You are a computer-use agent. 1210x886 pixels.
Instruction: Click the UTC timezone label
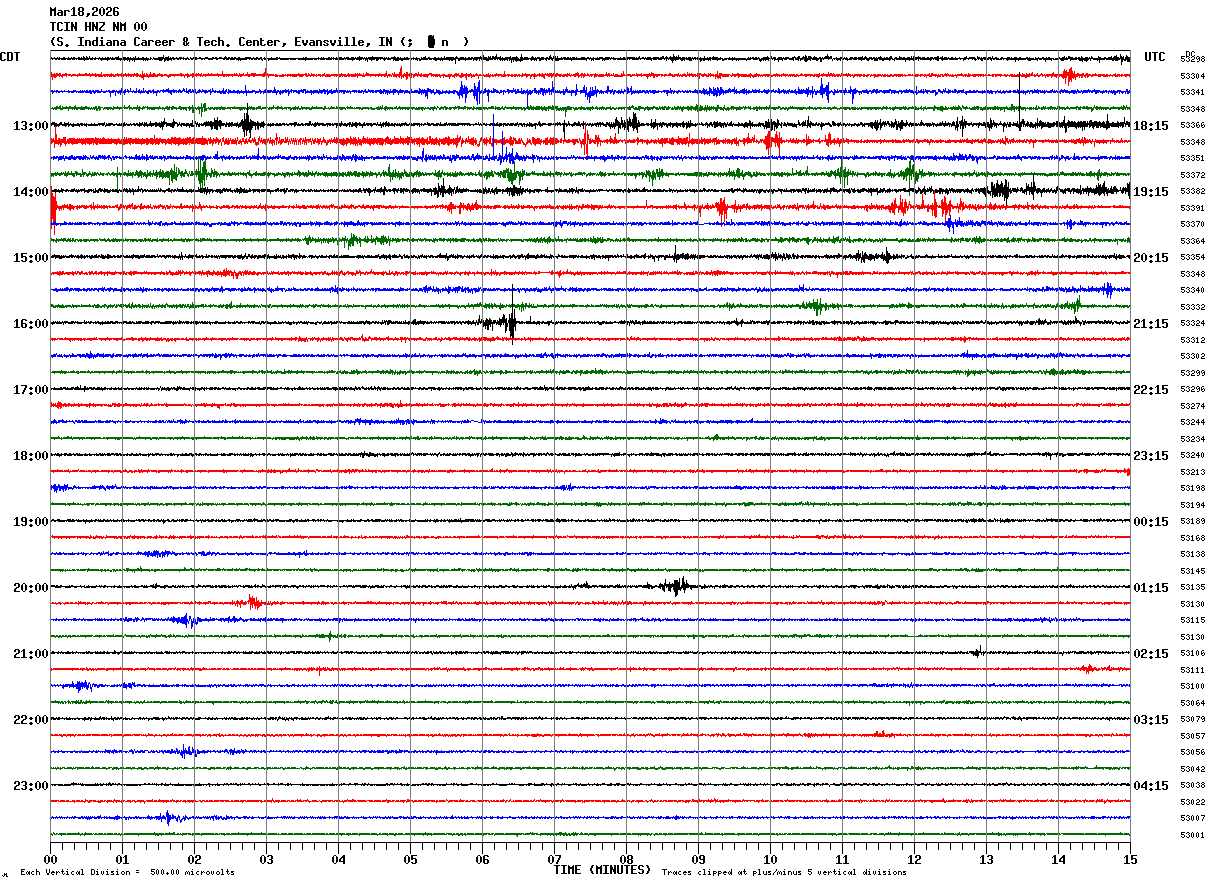(1155, 57)
